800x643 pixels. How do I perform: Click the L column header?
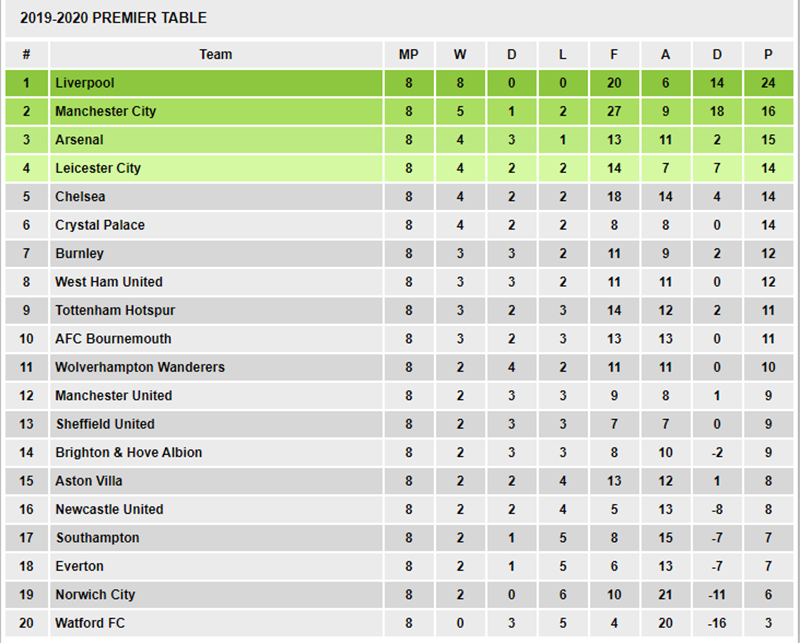(562, 54)
